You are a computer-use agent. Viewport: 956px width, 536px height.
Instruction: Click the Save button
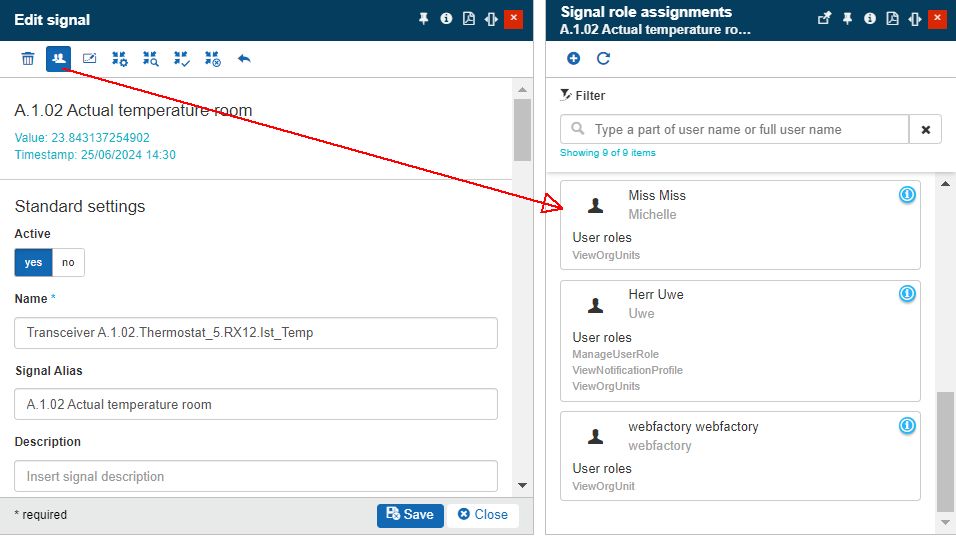(x=410, y=514)
